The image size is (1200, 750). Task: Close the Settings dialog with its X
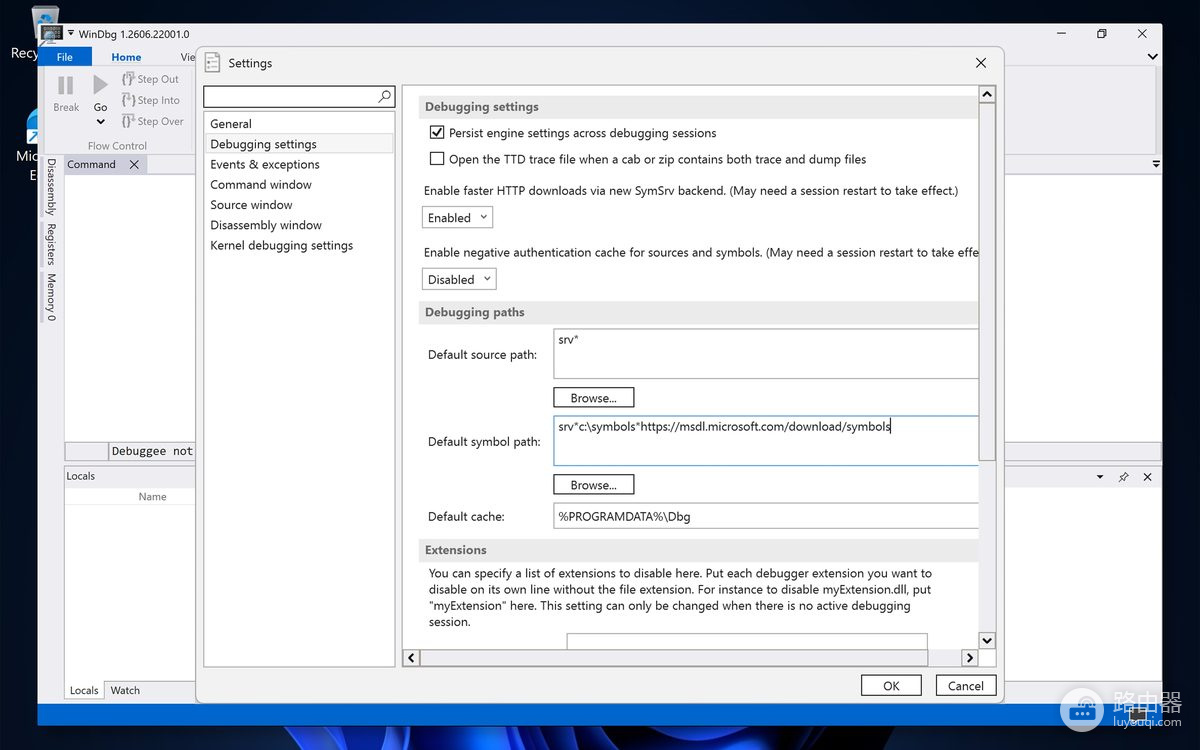[980, 63]
